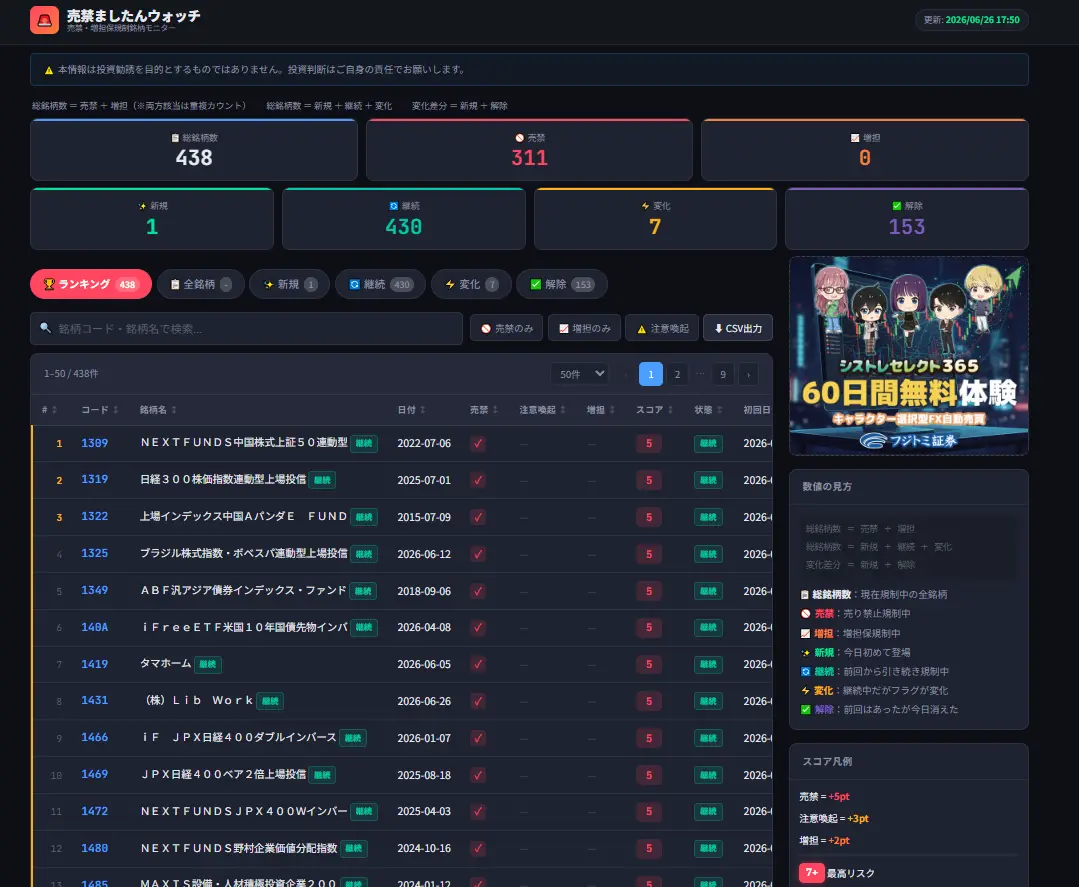Click the 総銘柄数 438 summary card
This screenshot has height=887, width=1079.
(193, 150)
